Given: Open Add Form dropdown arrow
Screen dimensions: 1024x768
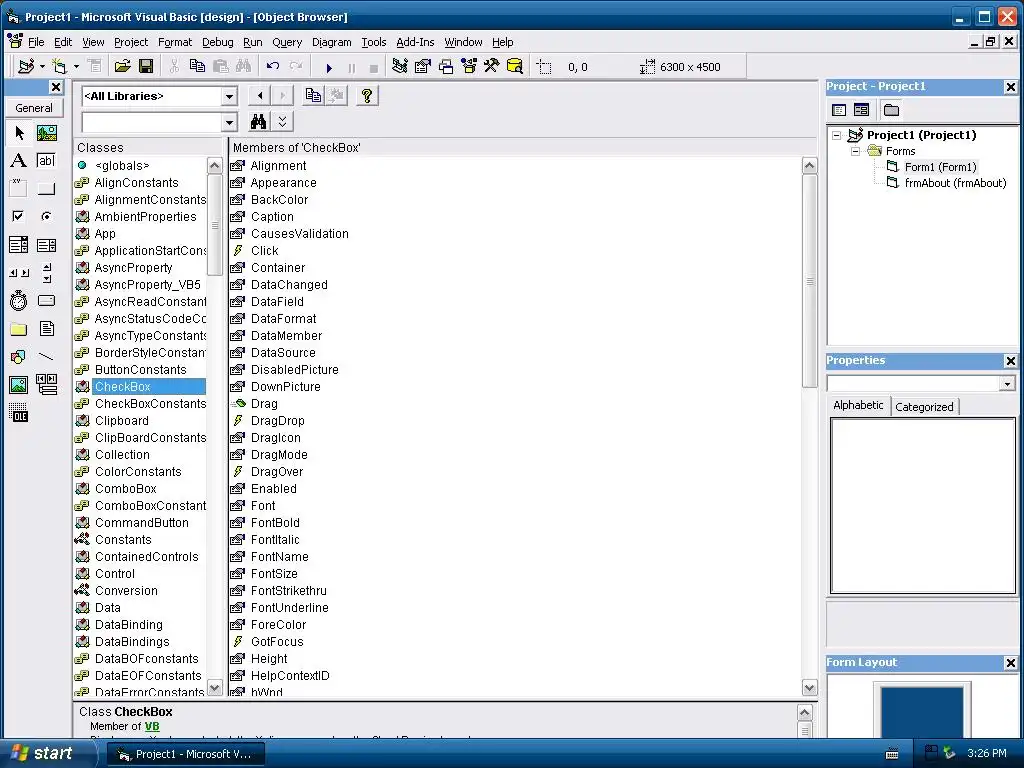Looking at the screenshot, I should [x=76, y=67].
